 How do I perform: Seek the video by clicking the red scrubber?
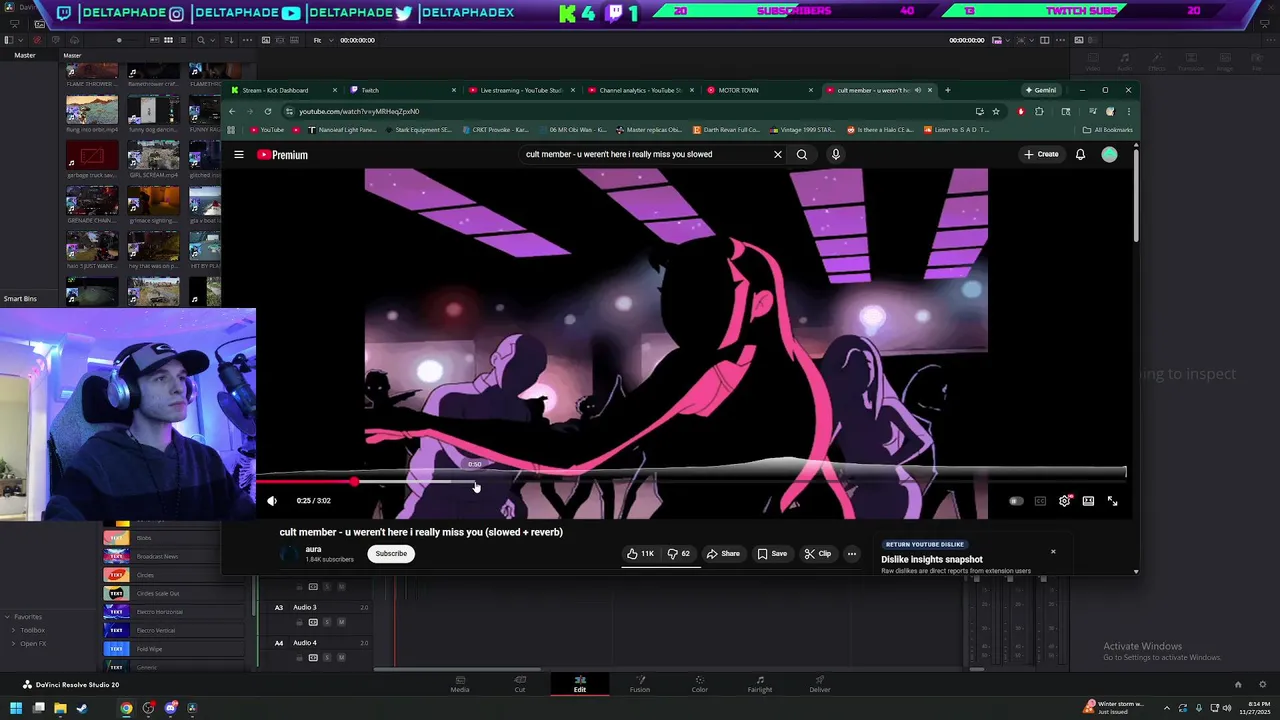(x=354, y=482)
